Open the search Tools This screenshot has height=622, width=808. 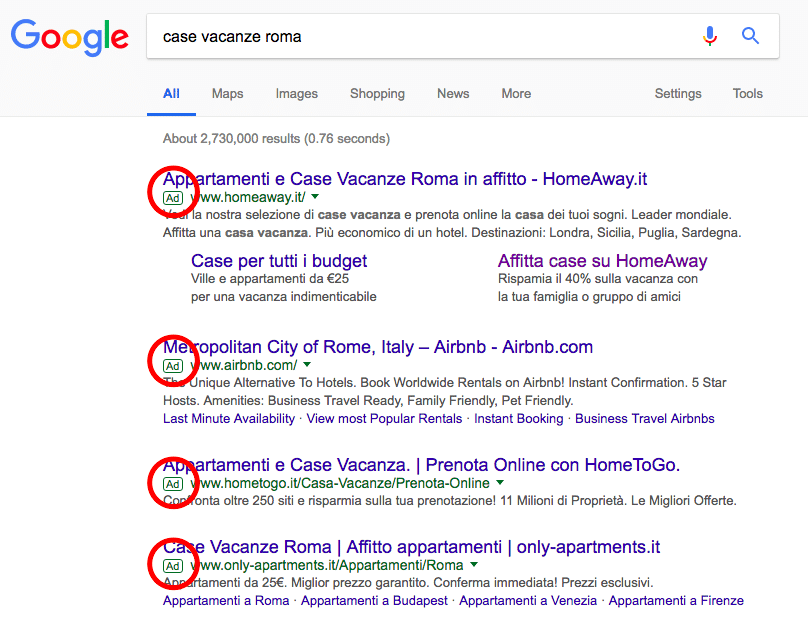tap(747, 94)
